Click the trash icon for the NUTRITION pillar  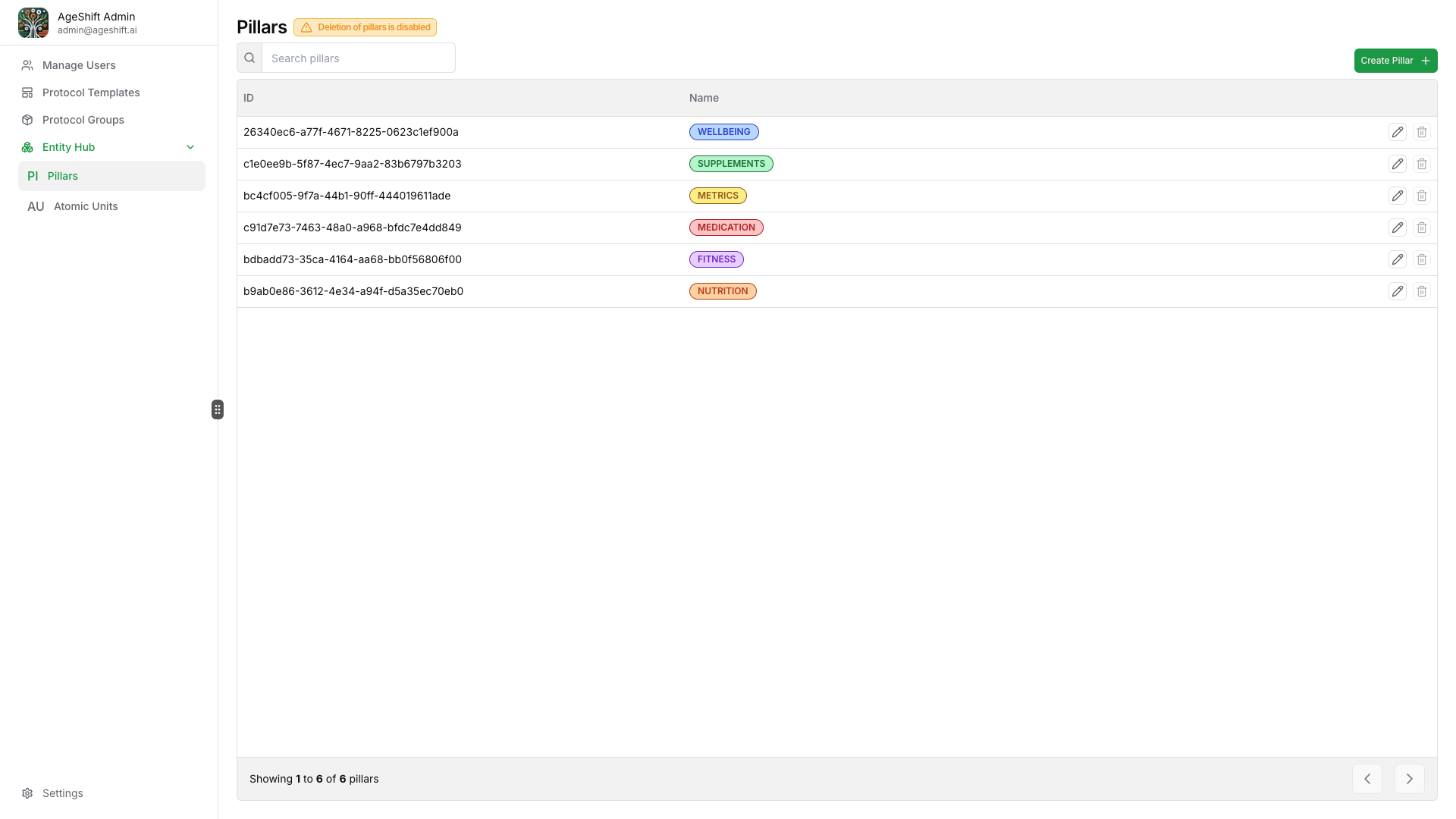[x=1422, y=290]
